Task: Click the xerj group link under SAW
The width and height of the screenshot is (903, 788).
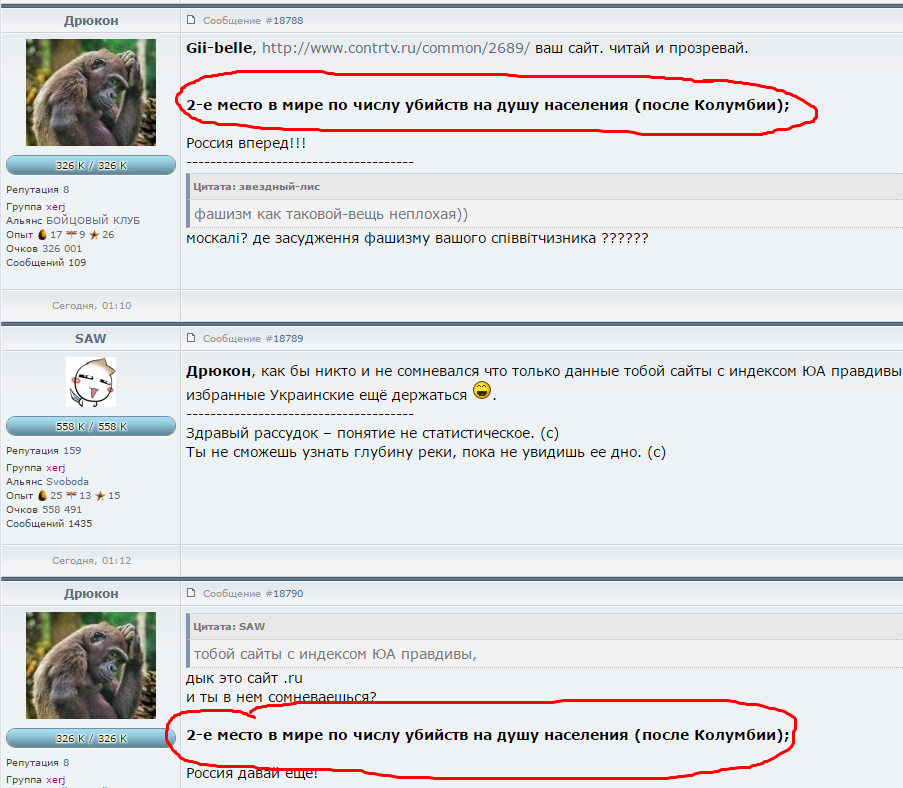Action: click(56, 468)
